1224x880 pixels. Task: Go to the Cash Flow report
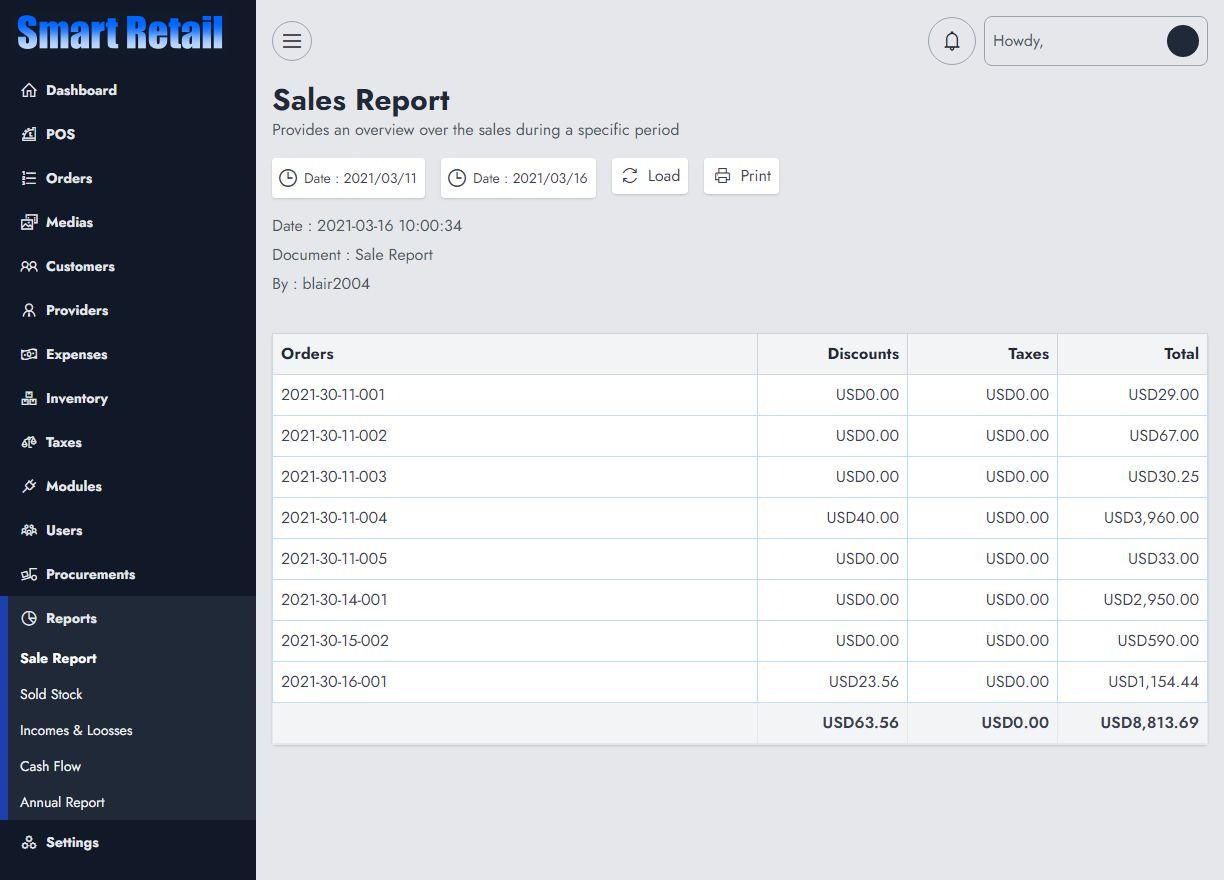50,766
